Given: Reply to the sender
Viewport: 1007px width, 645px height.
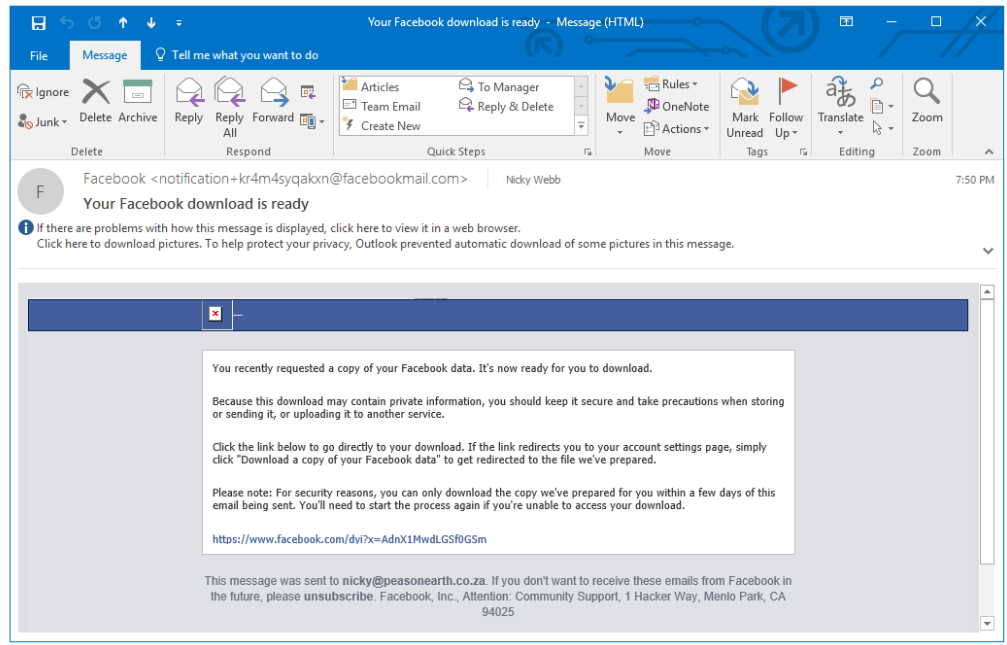Looking at the screenshot, I should coord(189,101).
